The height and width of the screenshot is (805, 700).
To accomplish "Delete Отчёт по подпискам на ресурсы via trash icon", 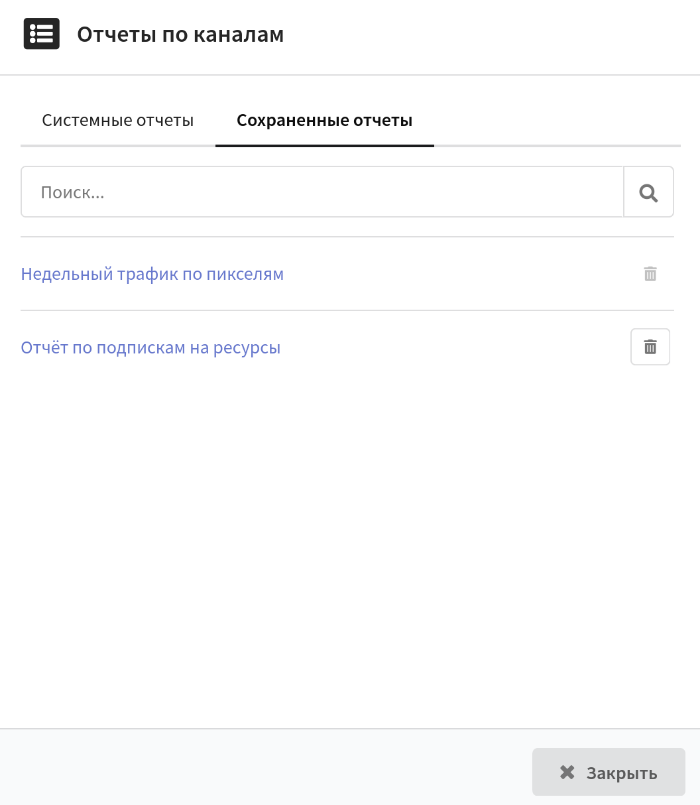I will [x=650, y=347].
